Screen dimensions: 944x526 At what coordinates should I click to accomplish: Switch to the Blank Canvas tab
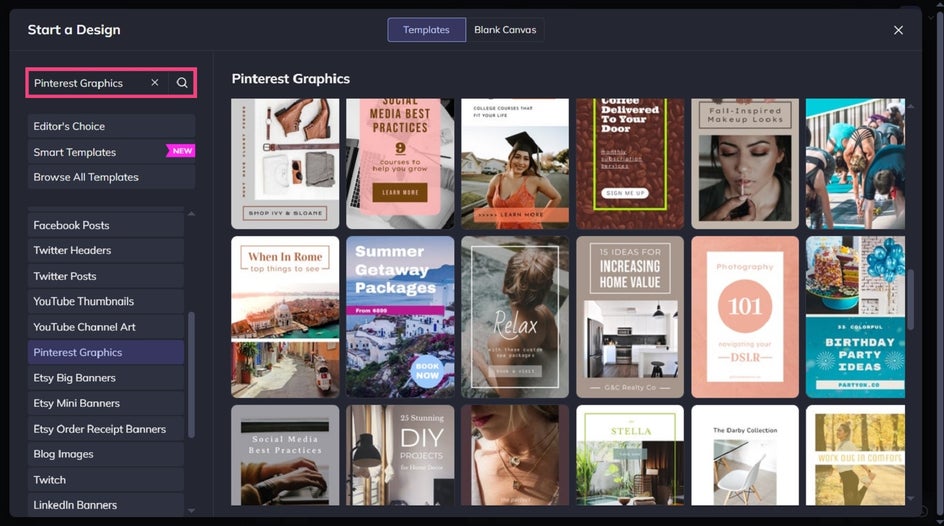coord(505,29)
